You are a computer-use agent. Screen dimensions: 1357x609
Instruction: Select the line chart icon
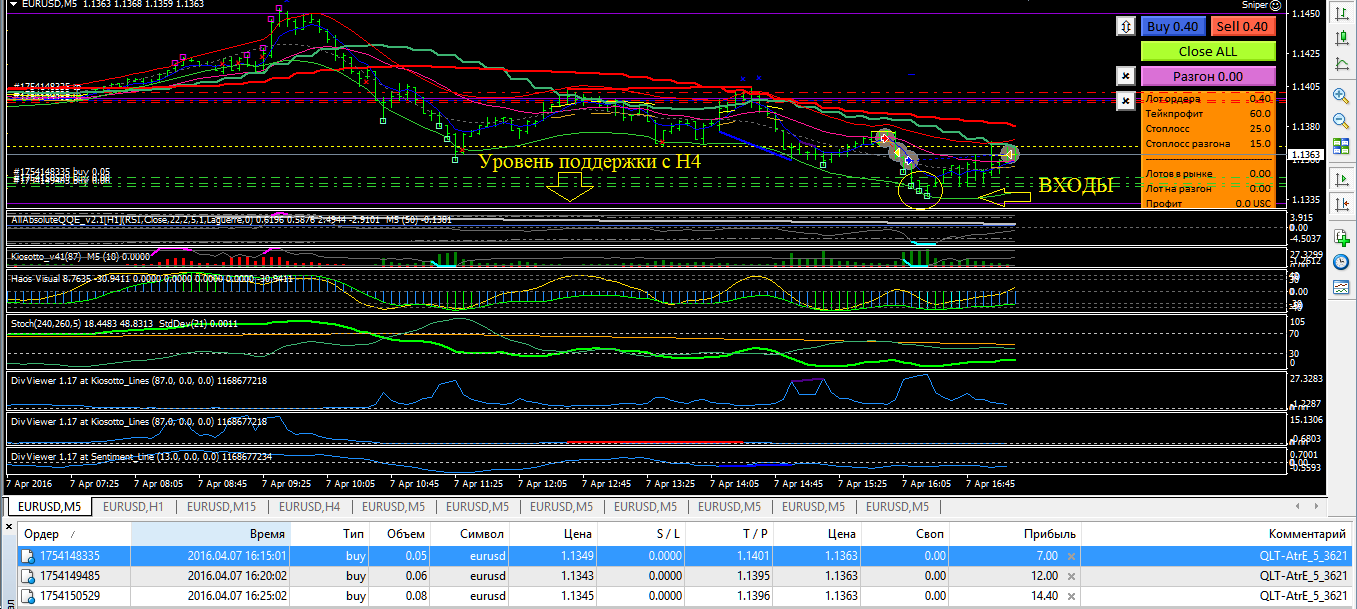pyautogui.click(x=1341, y=63)
